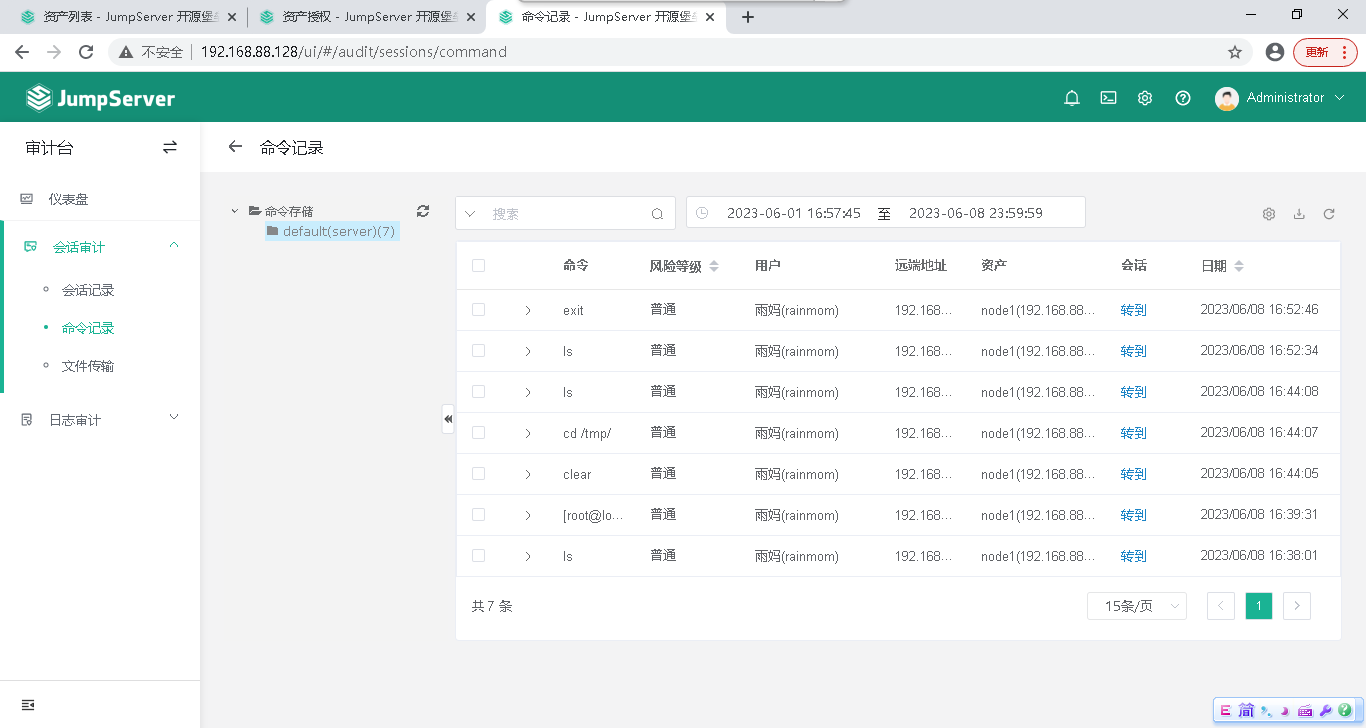Click 转到 link for clear row

point(1133,474)
